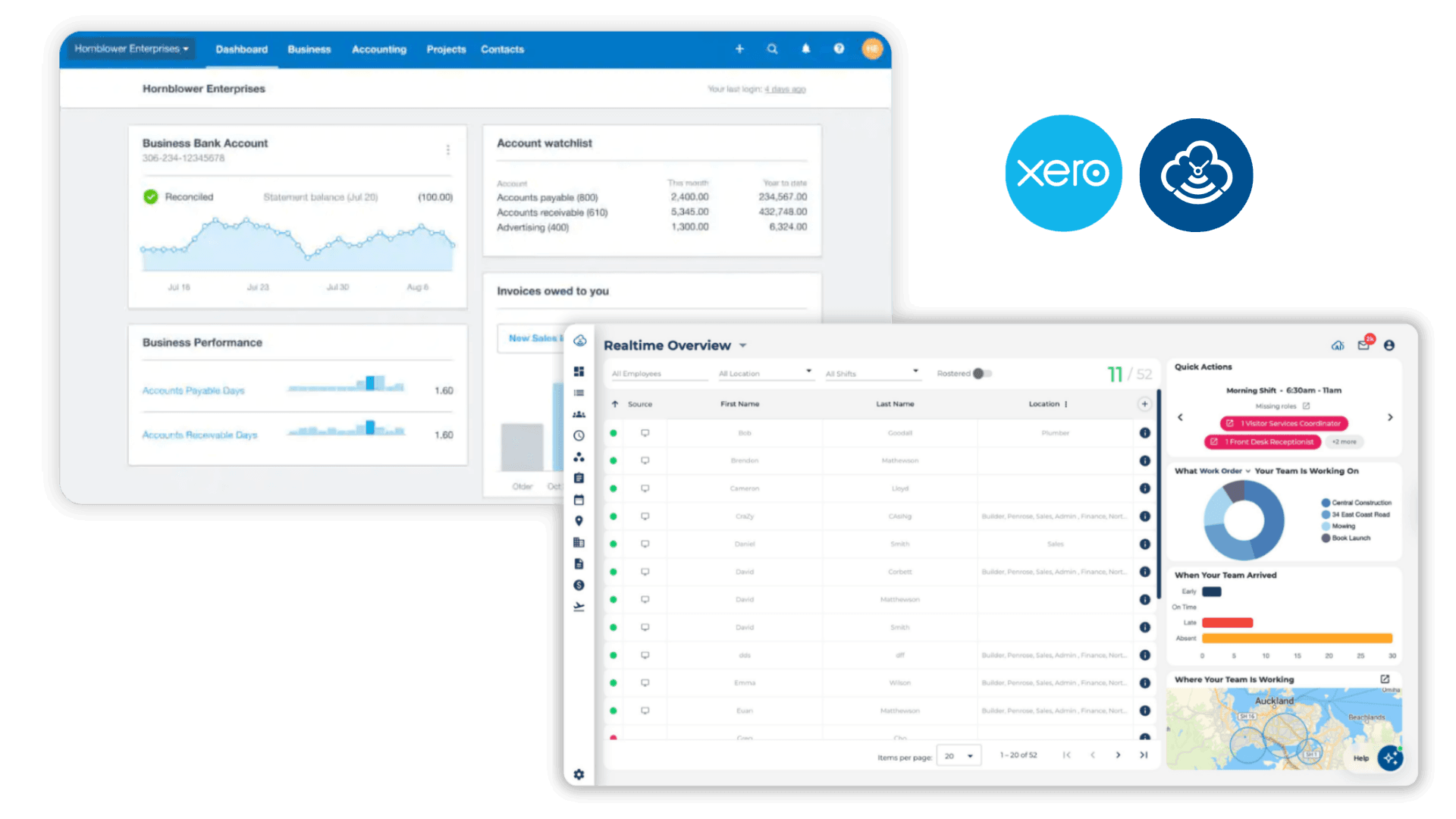Select the Book Launch legend swatch
The width and height of the screenshot is (1456, 819).
pyautogui.click(x=1326, y=538)
